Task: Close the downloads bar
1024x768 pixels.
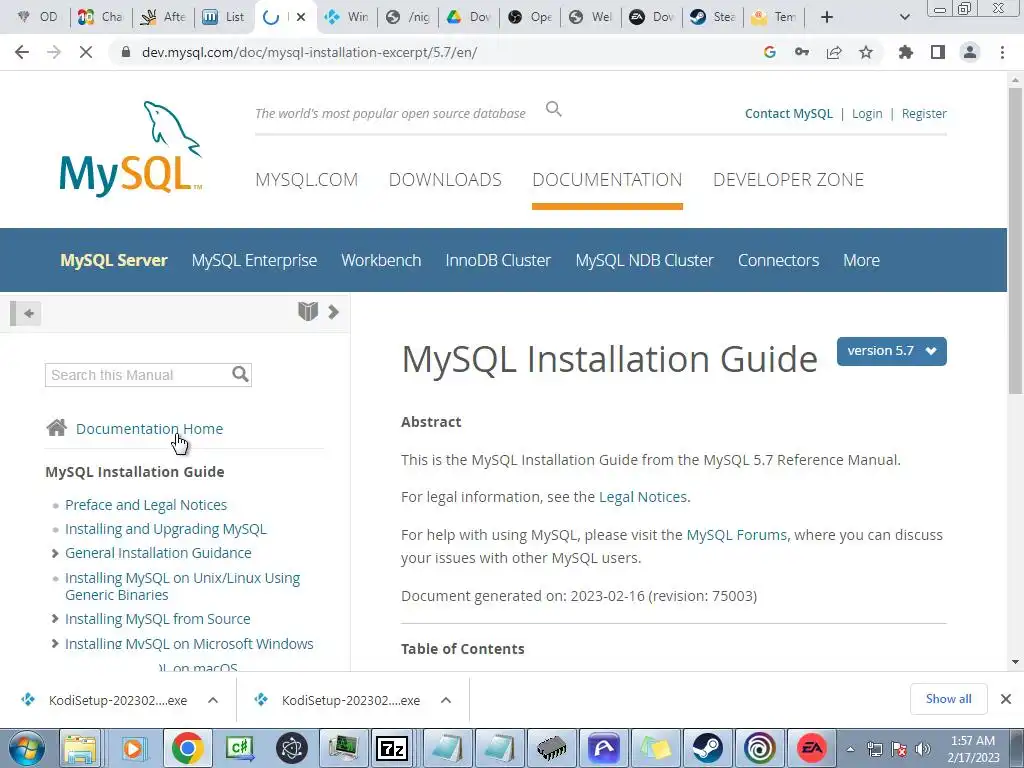Action: tap(1006, 699)
